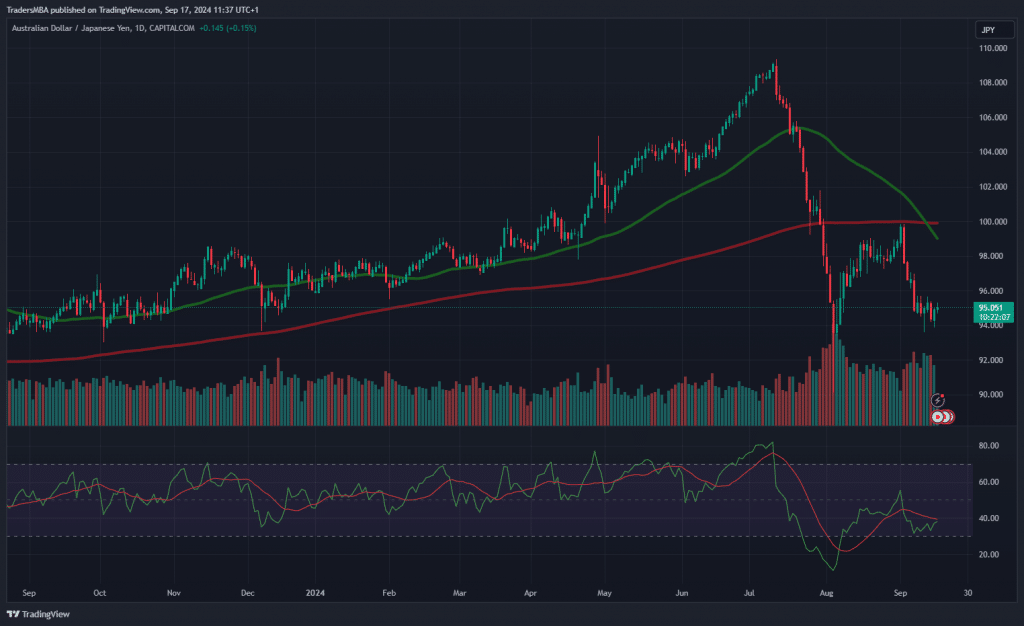Select the Australian Dollar / Japanese Yen title
This screenshot has width=1024, height=626.
click(72, 28)
